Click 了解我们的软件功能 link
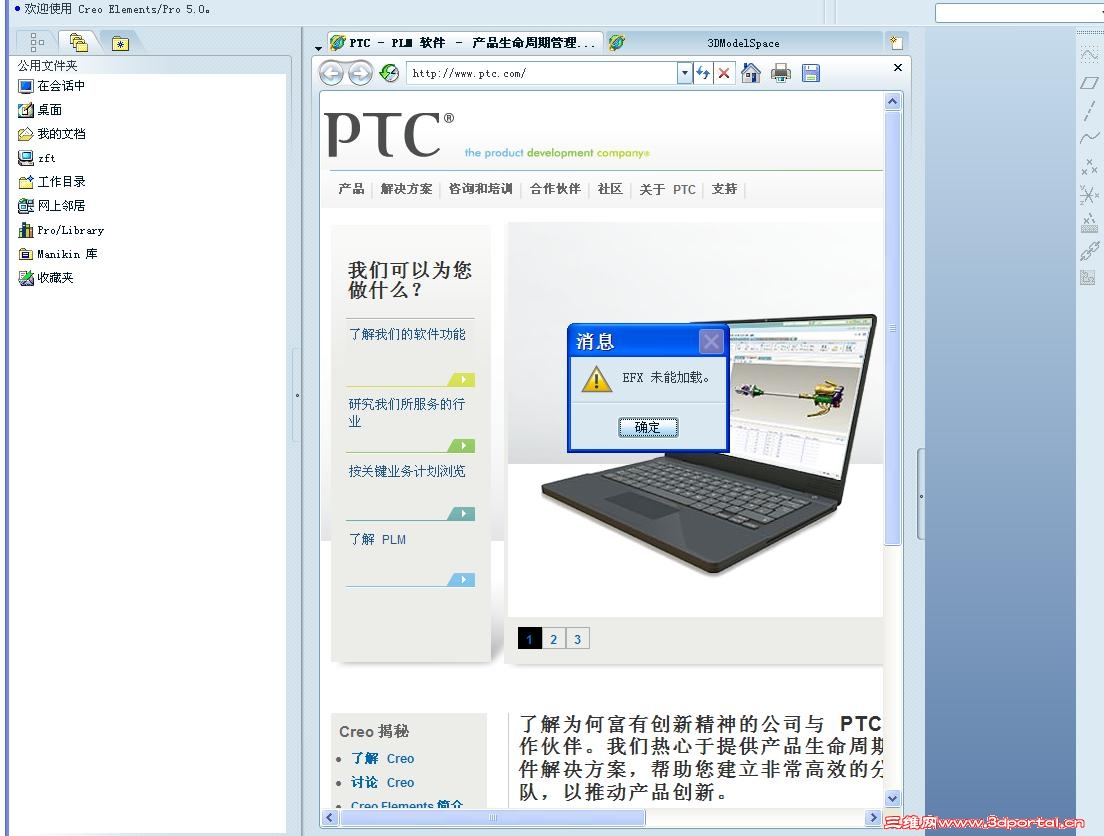 coord(407,334)
